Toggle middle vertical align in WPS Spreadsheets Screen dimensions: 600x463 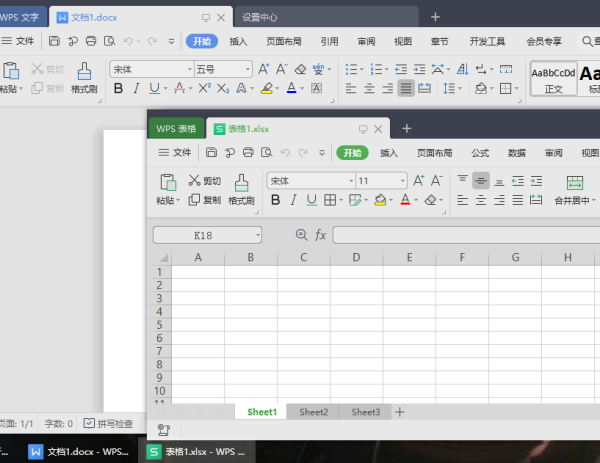(481, 181)
